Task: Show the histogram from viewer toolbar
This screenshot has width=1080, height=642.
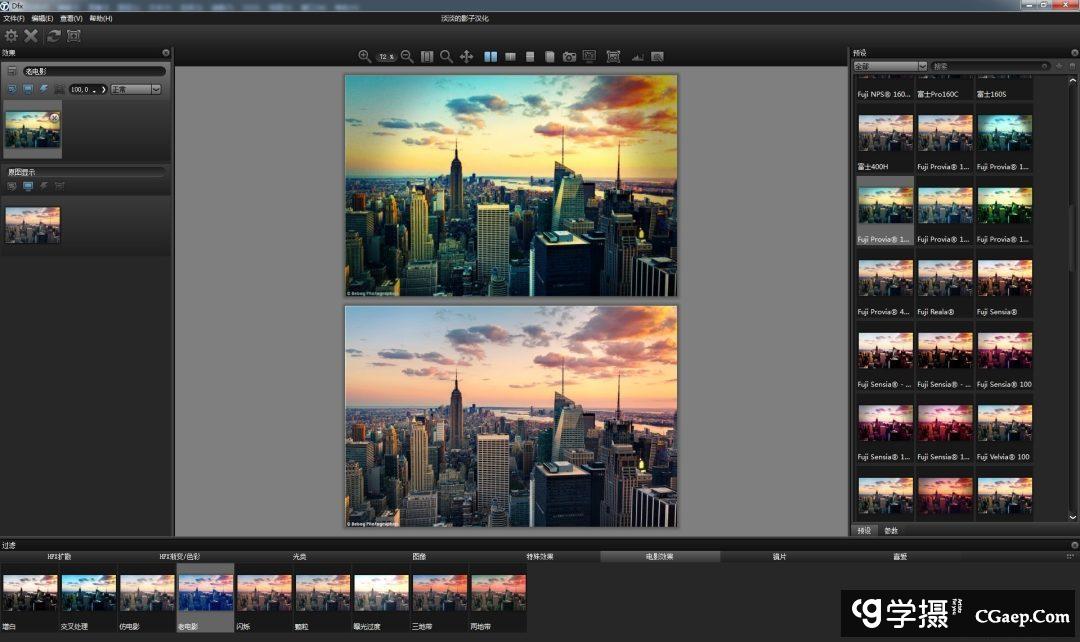Action: coord(637,57)
